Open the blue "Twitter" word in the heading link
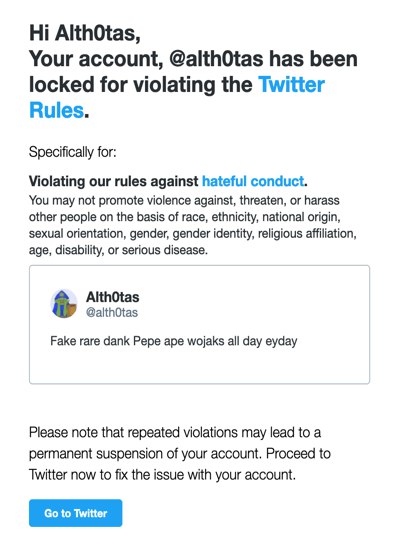 [x=291, y=85]
